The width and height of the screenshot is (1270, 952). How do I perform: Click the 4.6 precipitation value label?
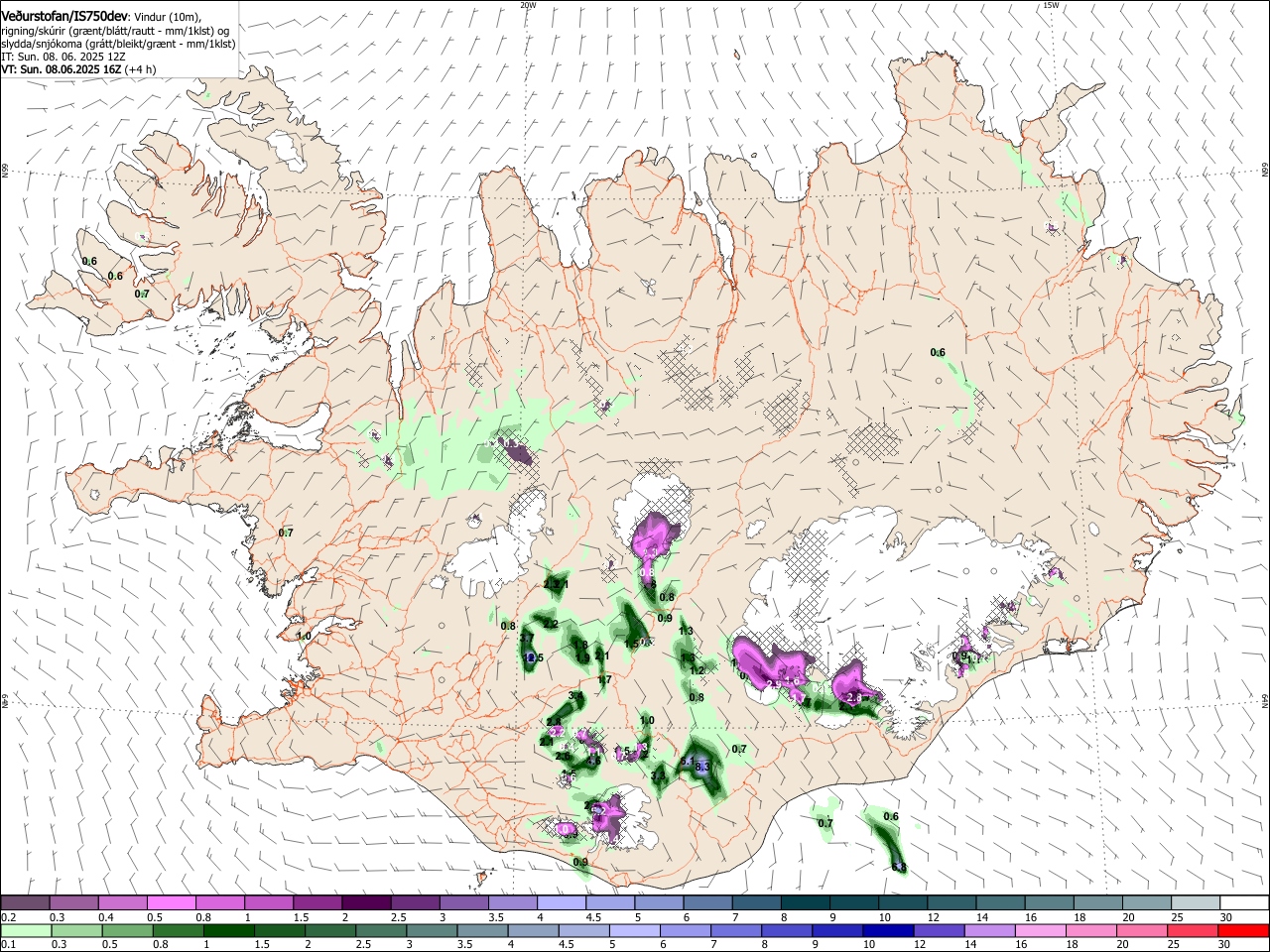(593, 761)
